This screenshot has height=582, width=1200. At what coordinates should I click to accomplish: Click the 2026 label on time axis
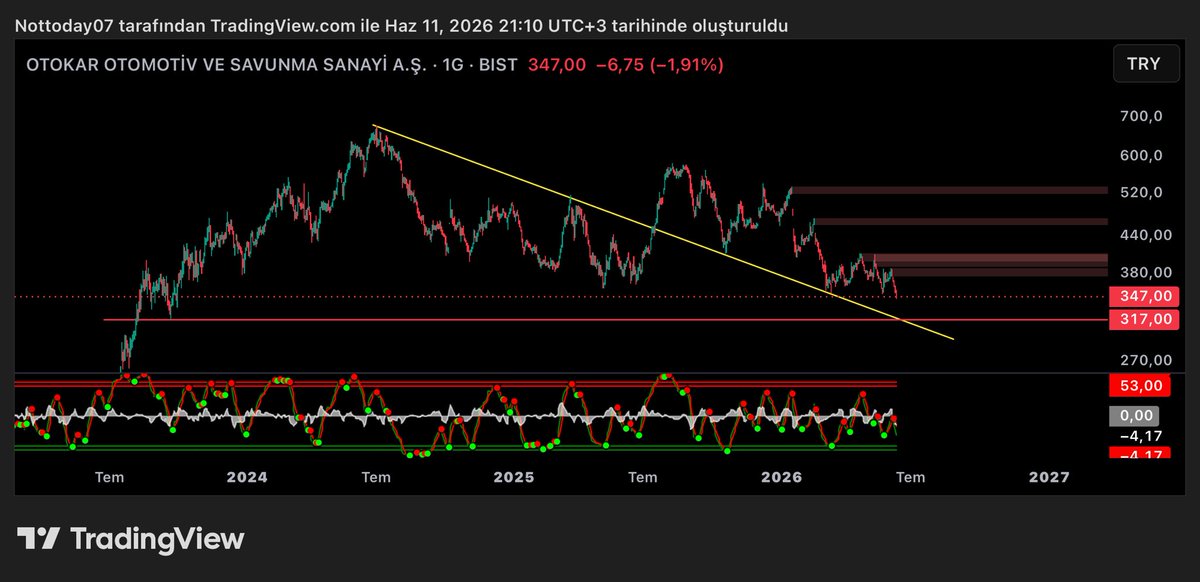[782, 478]
